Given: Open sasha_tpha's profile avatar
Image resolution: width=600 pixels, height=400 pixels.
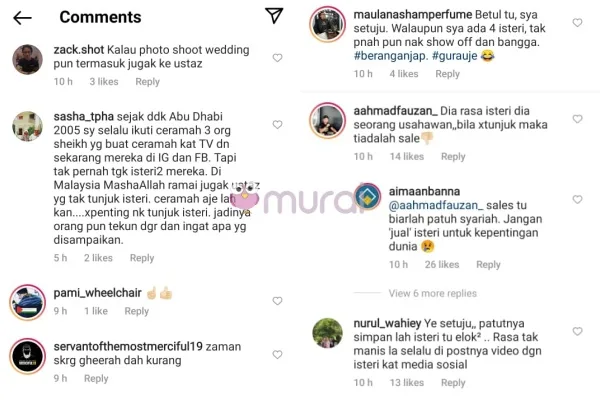Looking at the screenshot, I should [x=28, y=126].
